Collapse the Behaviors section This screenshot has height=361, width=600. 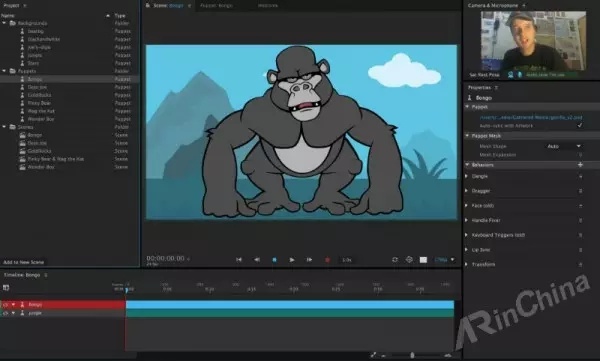click(x=467, y=165)
